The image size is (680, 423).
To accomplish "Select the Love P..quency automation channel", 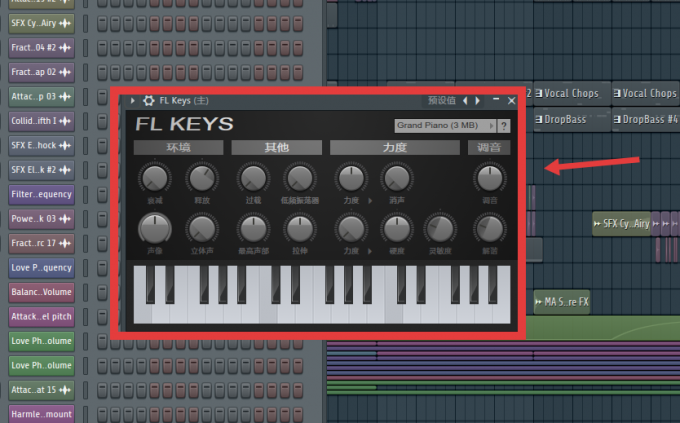I will coord(41,268).
